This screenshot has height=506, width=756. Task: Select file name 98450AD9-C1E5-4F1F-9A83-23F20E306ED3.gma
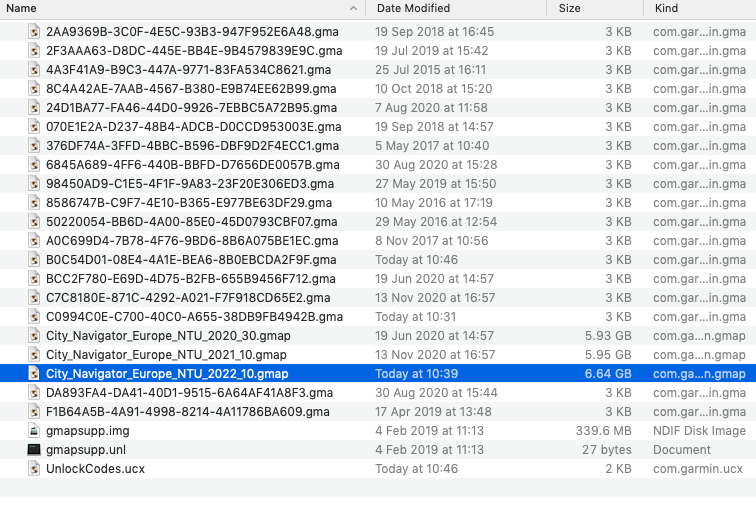tap(190, 184)
